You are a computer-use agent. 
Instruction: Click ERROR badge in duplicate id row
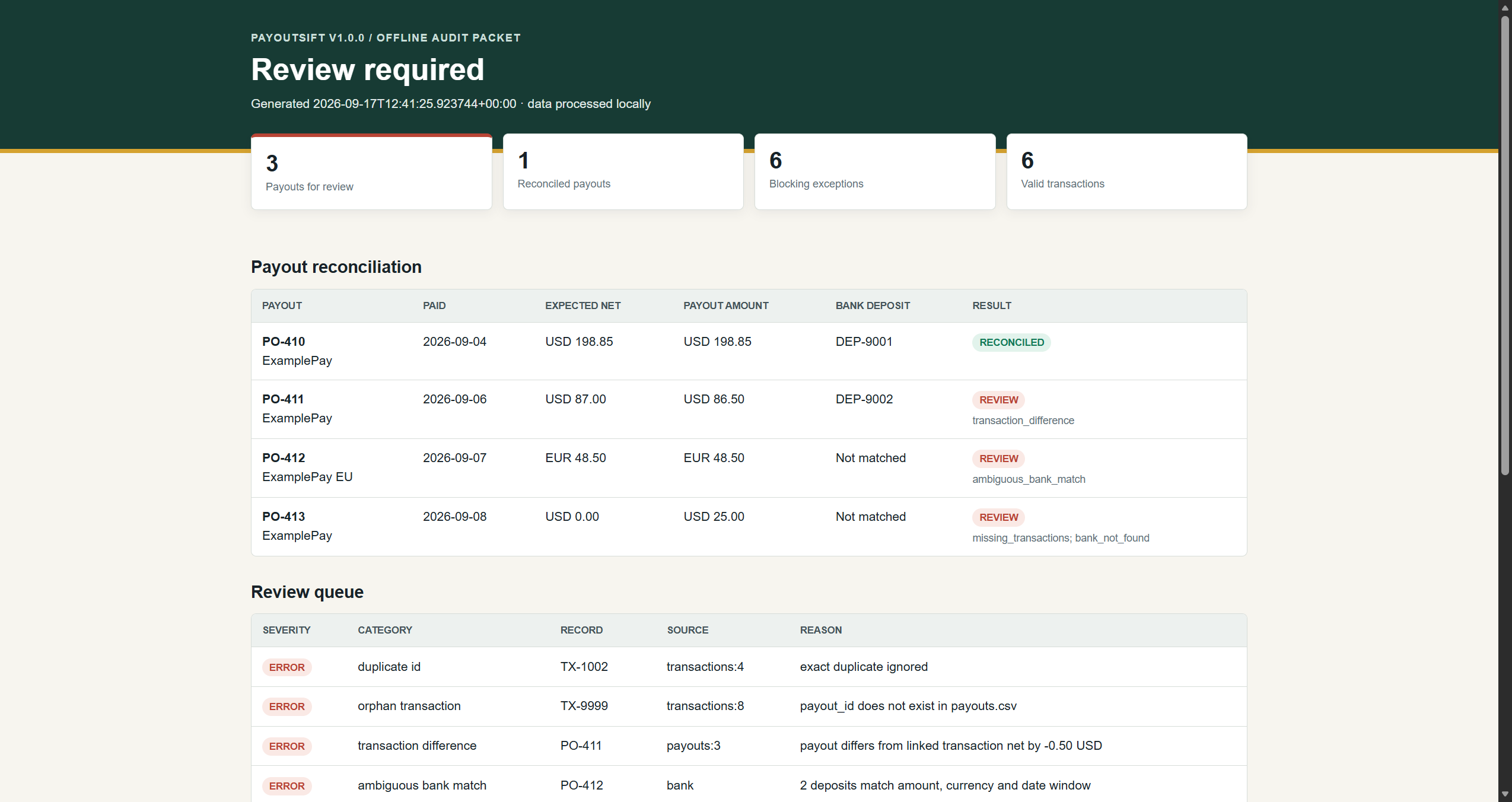click(287, 667)
